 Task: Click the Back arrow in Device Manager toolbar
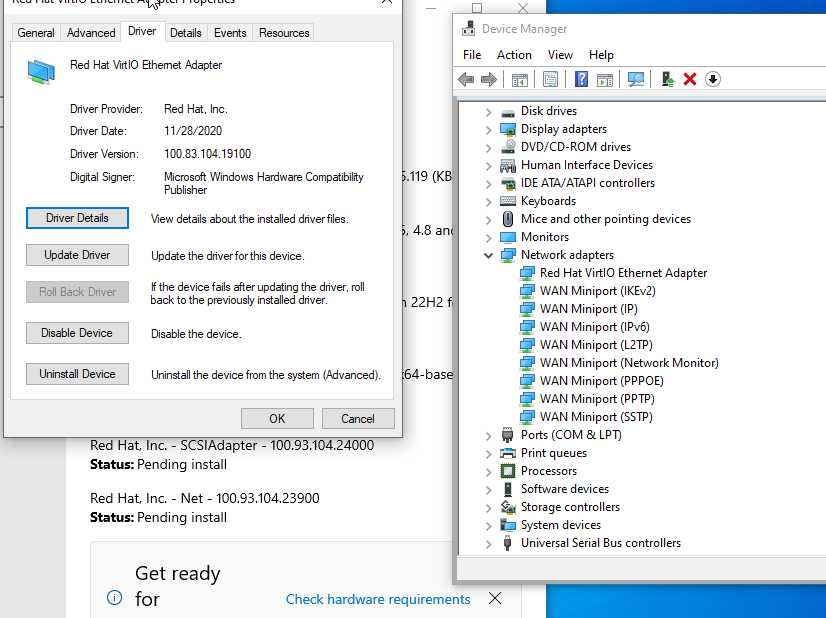(466, 80)
